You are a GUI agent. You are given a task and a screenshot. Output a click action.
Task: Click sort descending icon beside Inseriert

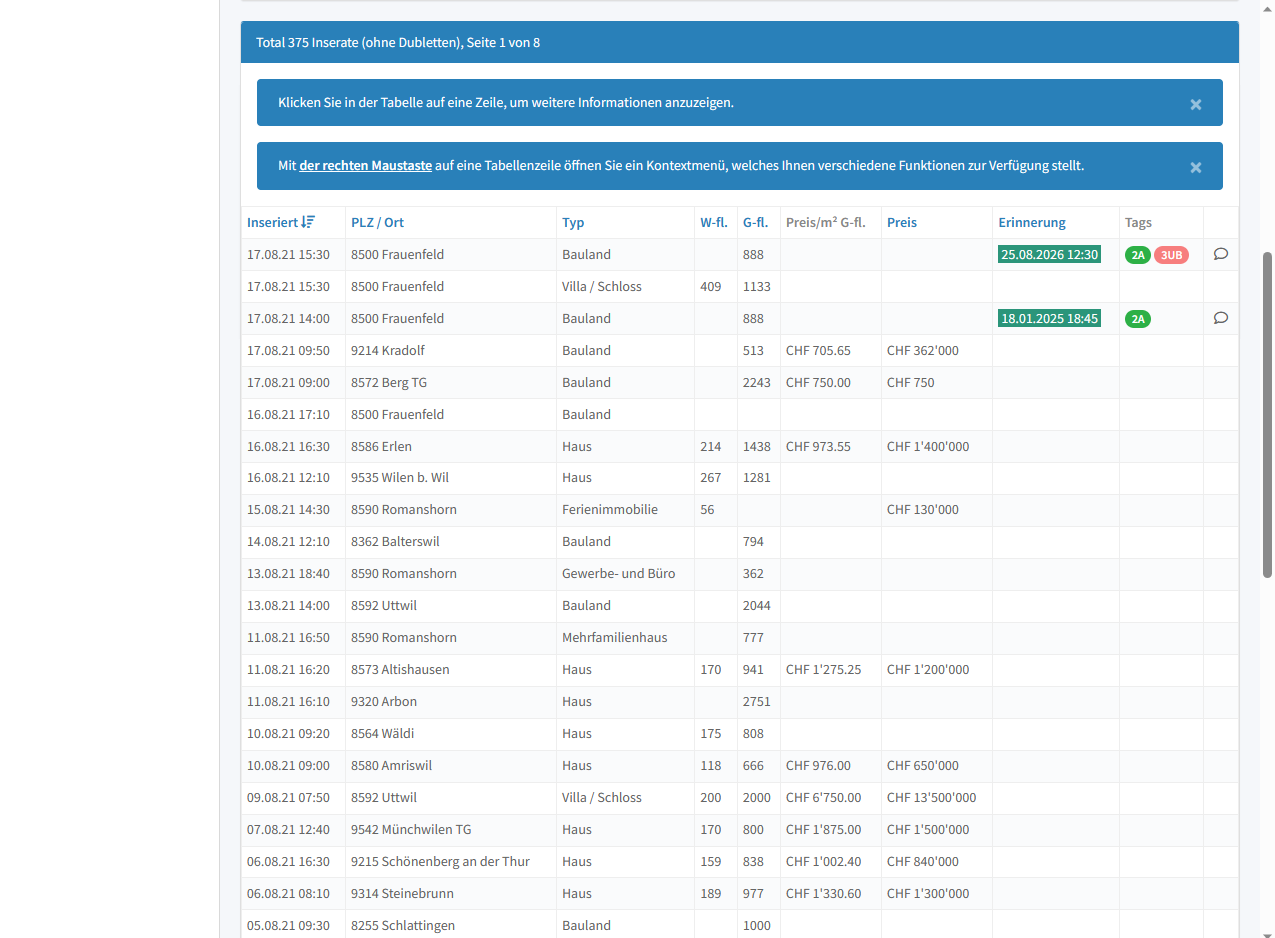click(308, 222)
